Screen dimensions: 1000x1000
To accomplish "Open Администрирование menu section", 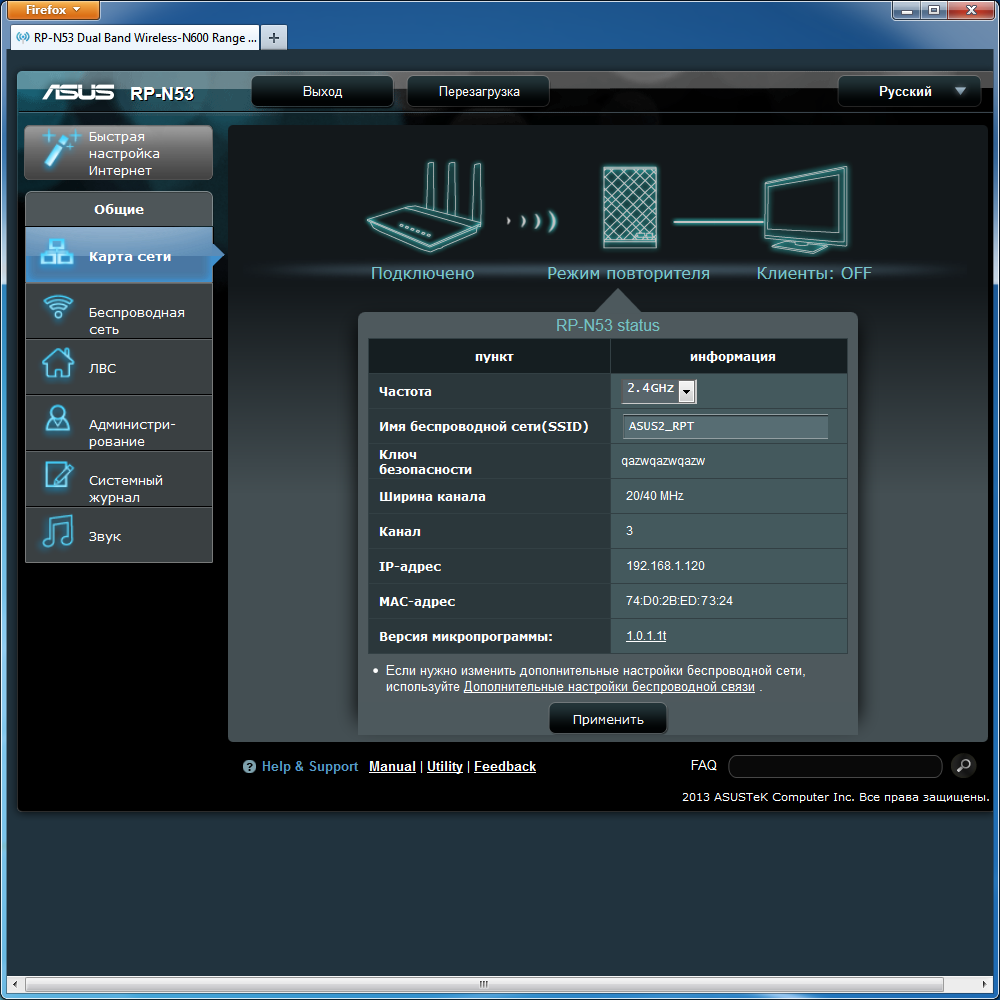I will pos(119,423).
